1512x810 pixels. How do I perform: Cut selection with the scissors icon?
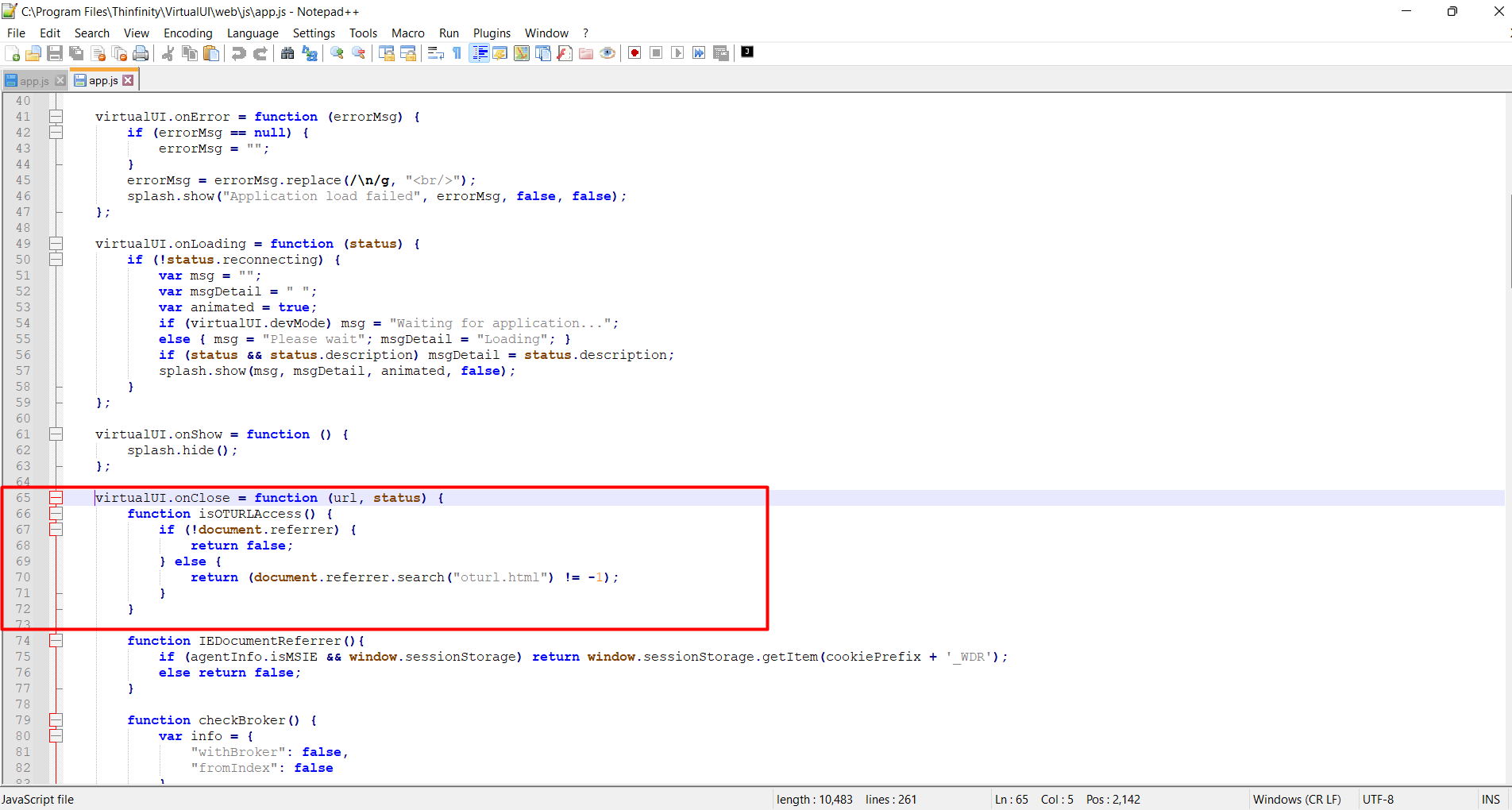coord(168,53)
